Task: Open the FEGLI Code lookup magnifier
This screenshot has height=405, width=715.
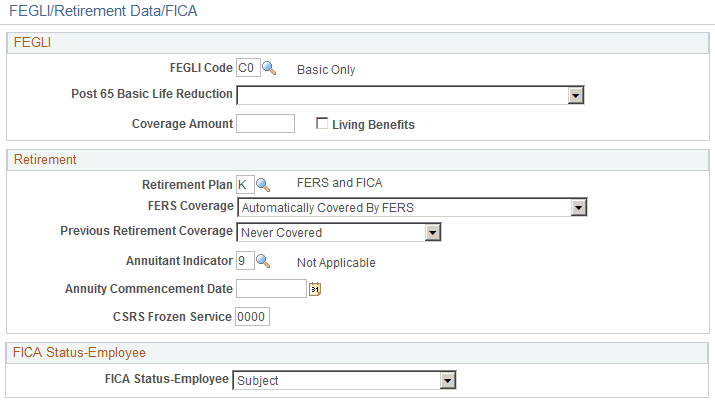Action: click(268, 69)
